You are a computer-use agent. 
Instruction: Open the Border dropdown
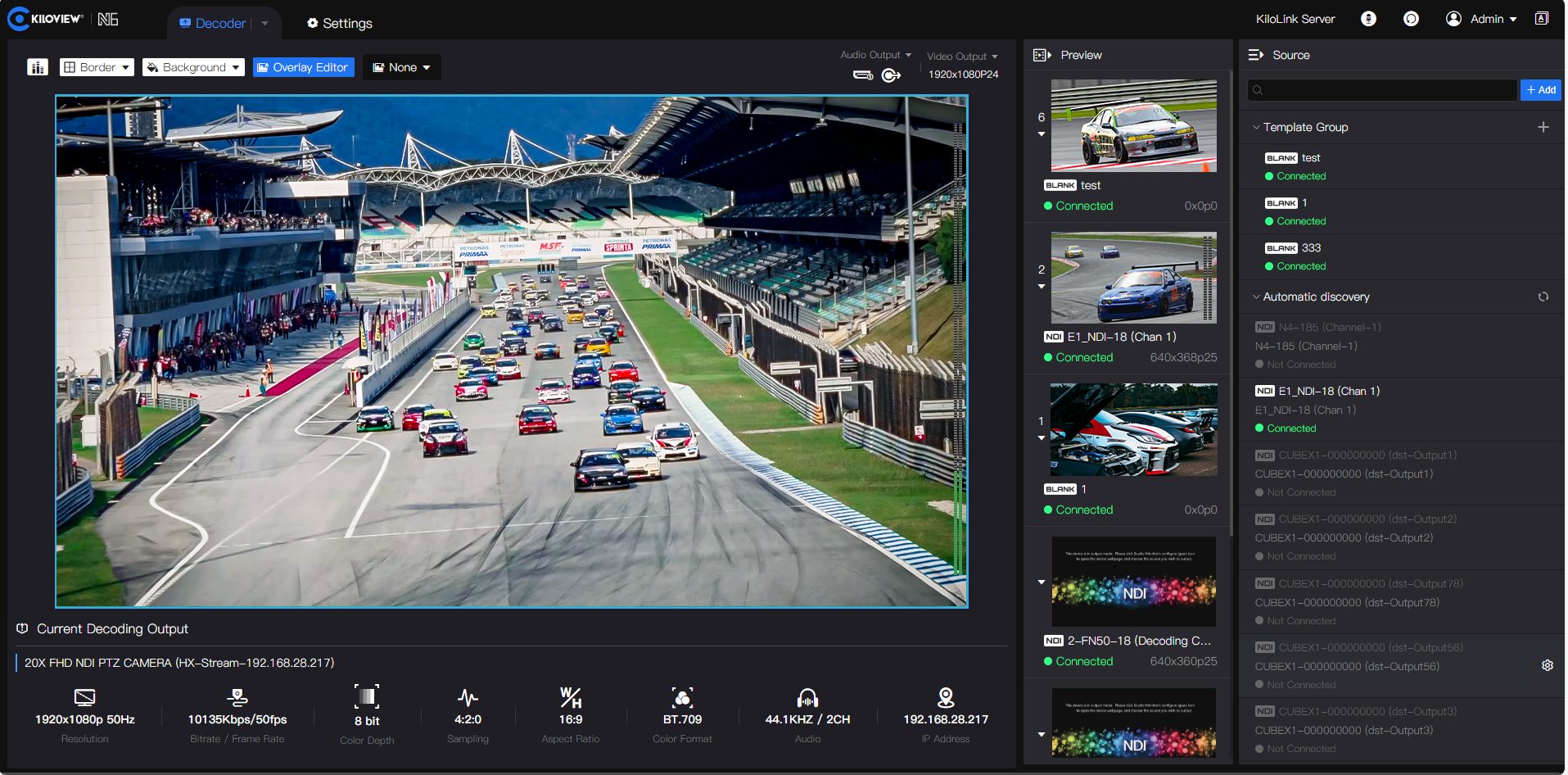pyautogui.click(x=97, y=67)
